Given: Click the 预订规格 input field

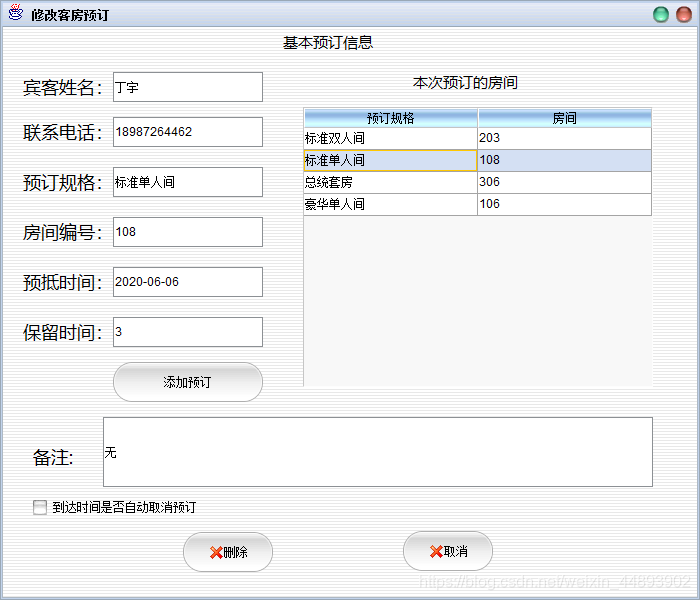Looking at the screenshot, I should [188, 182].
